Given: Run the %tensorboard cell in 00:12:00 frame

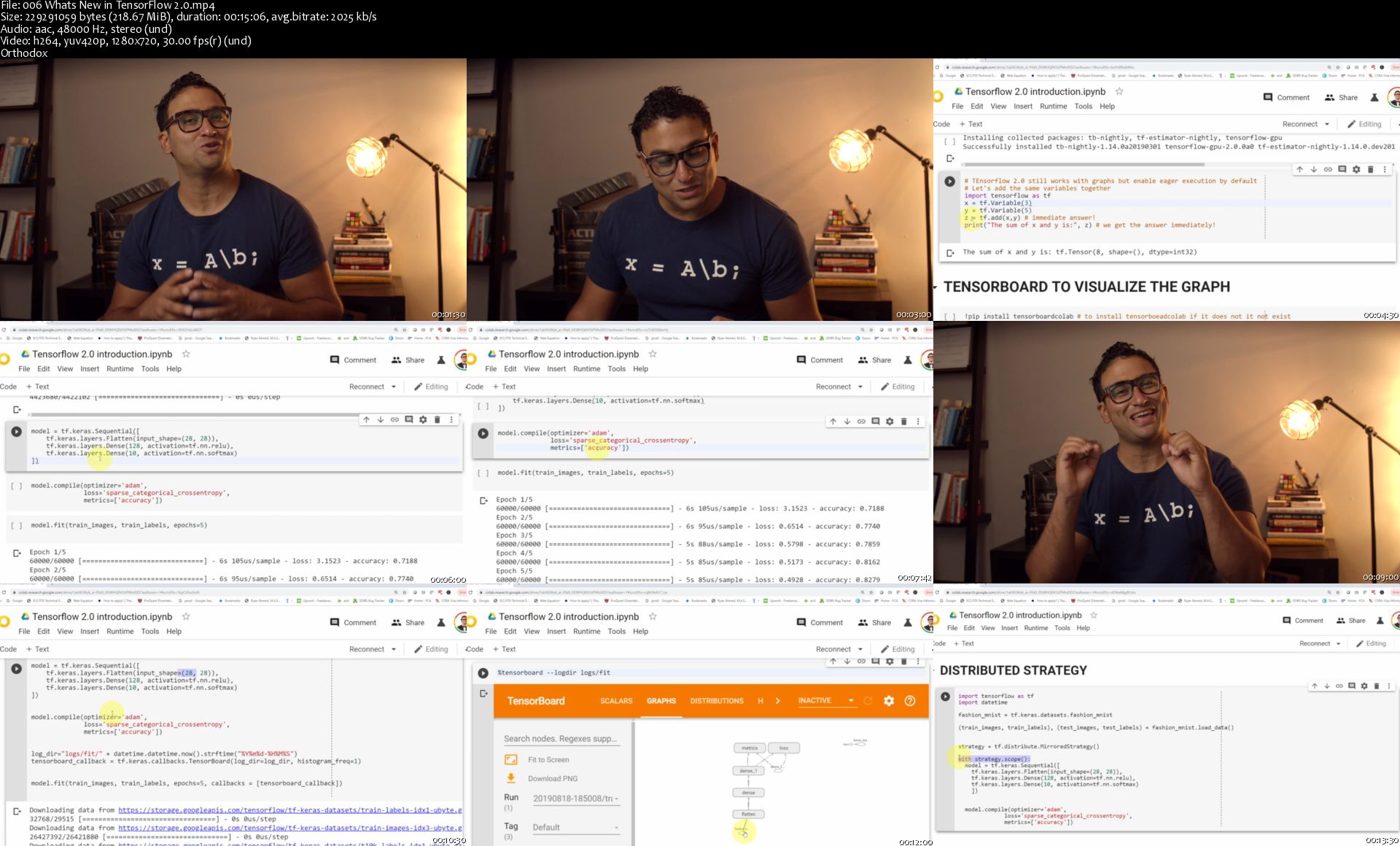Looking at the screenshot, I should tap(483, 673).
